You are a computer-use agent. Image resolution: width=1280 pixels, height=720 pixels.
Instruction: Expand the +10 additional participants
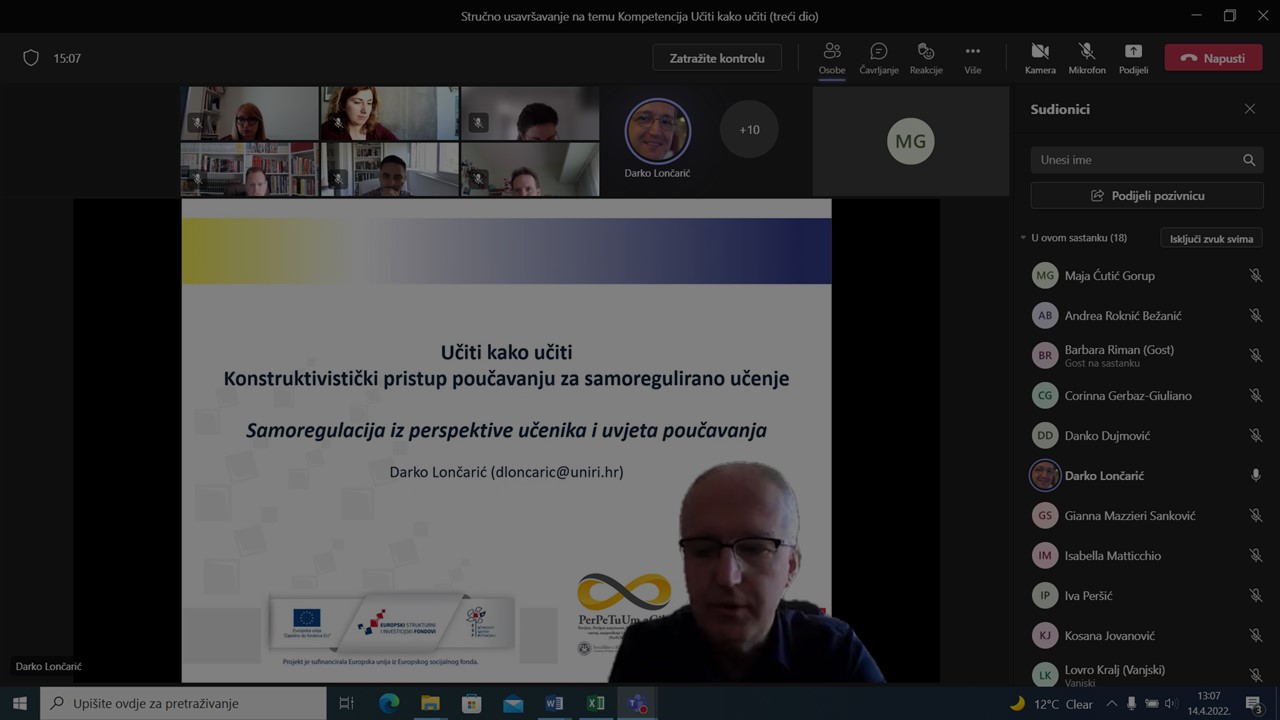pyautogui.click(x=749, y=130)
